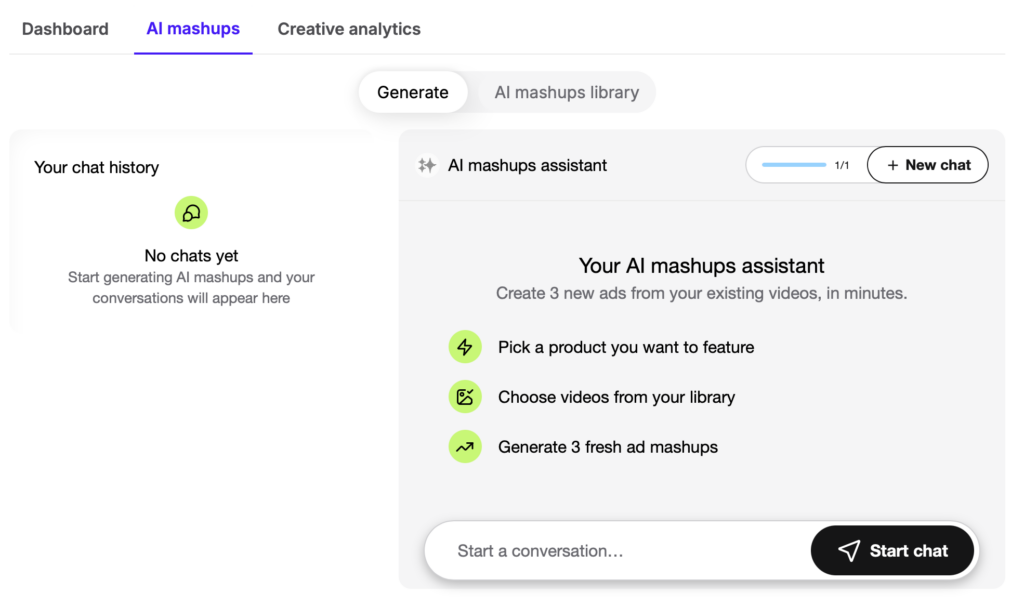Click the sparkle icon beside AI mashups assistant
This screenshot has width=1024, height=606.
pos(427,166)
